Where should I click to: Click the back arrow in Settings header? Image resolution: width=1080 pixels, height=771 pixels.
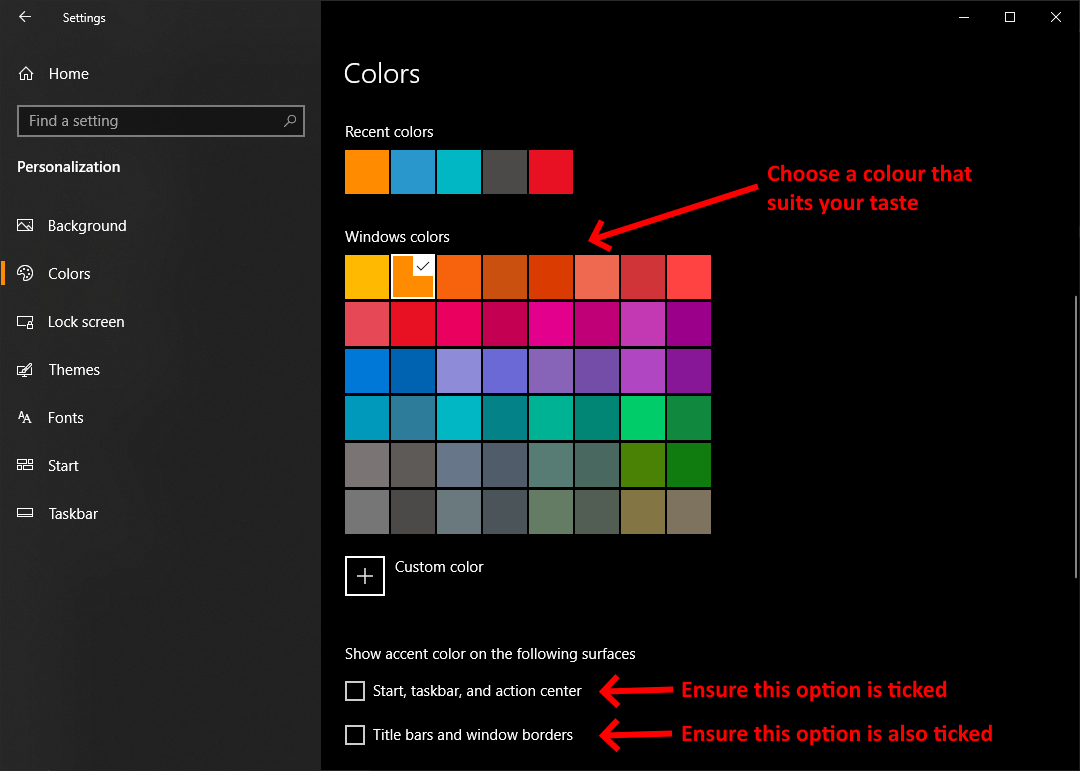click(25, 17)
